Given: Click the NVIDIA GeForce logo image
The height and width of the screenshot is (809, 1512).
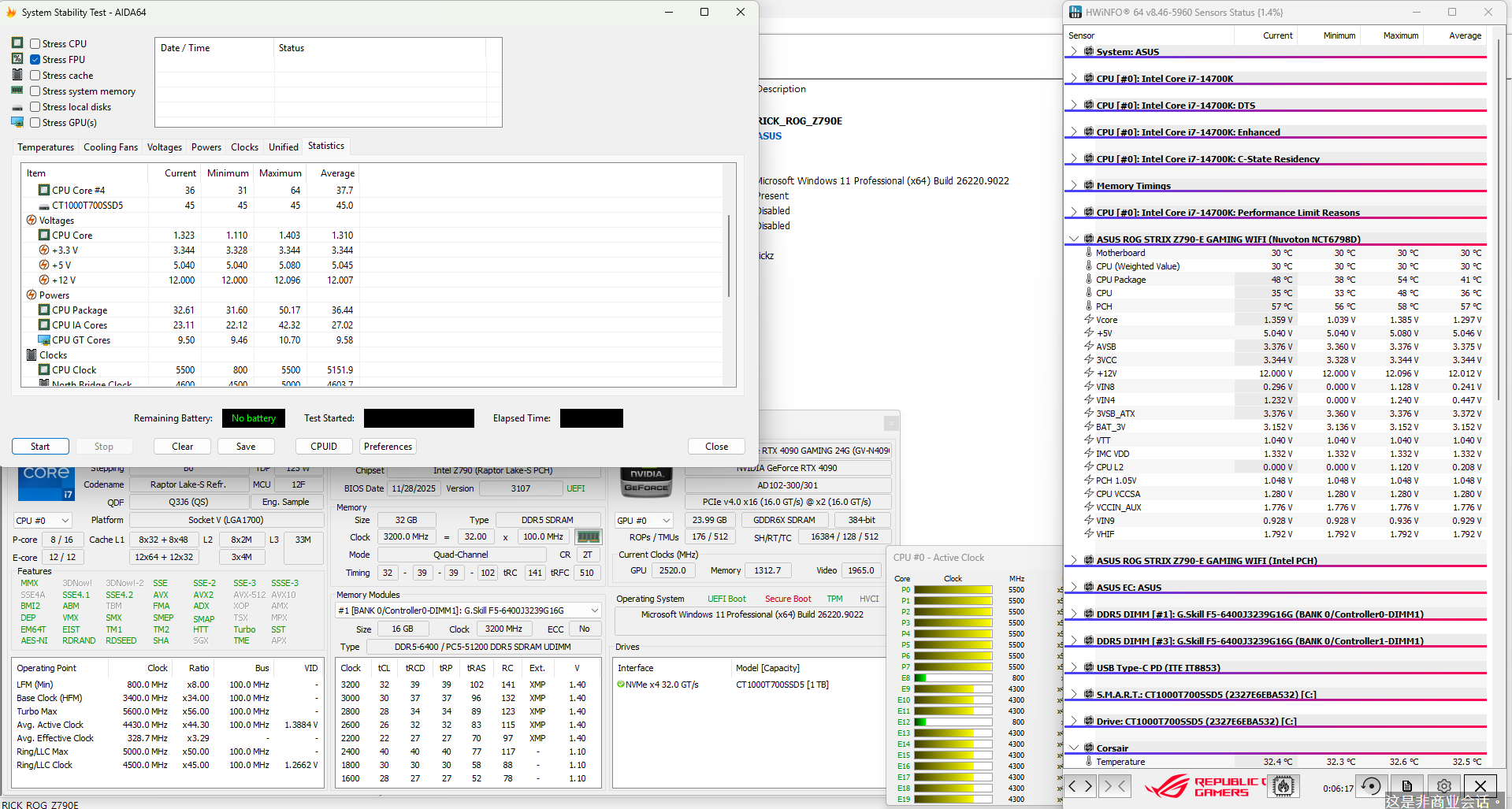Looking at the screenshot, I should point(646,482).
